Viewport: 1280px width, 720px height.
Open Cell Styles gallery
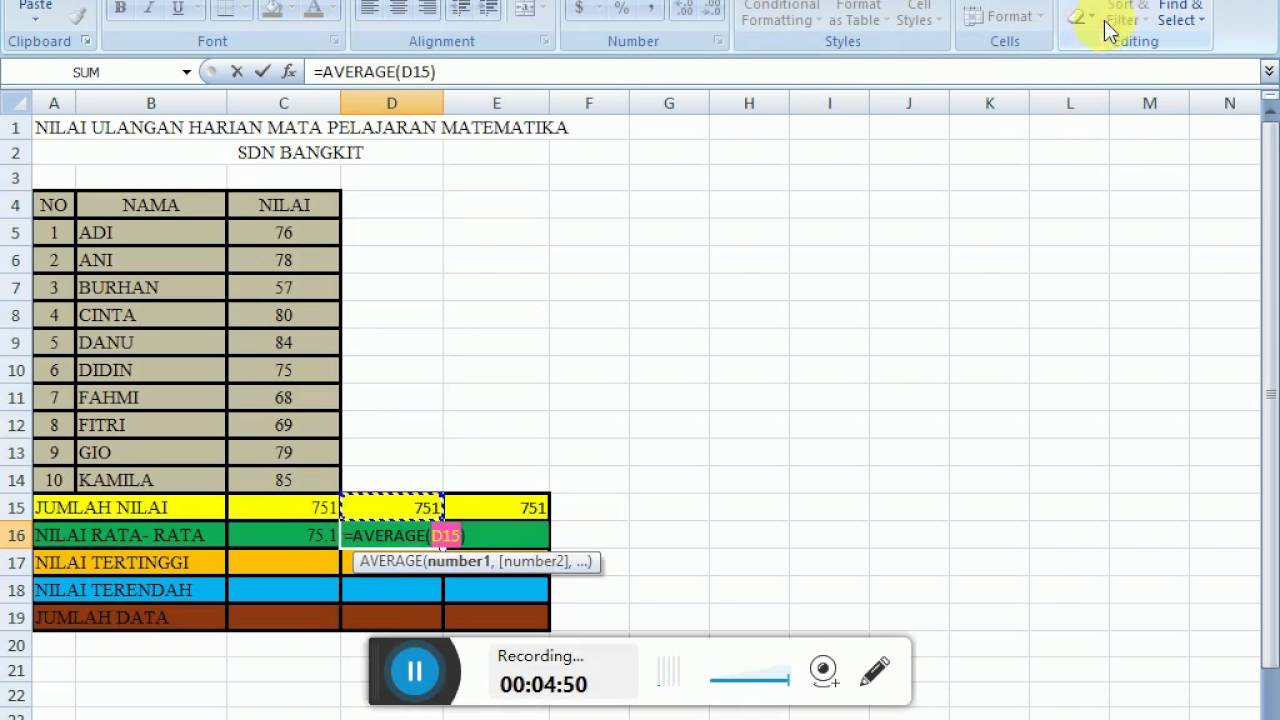918,13
